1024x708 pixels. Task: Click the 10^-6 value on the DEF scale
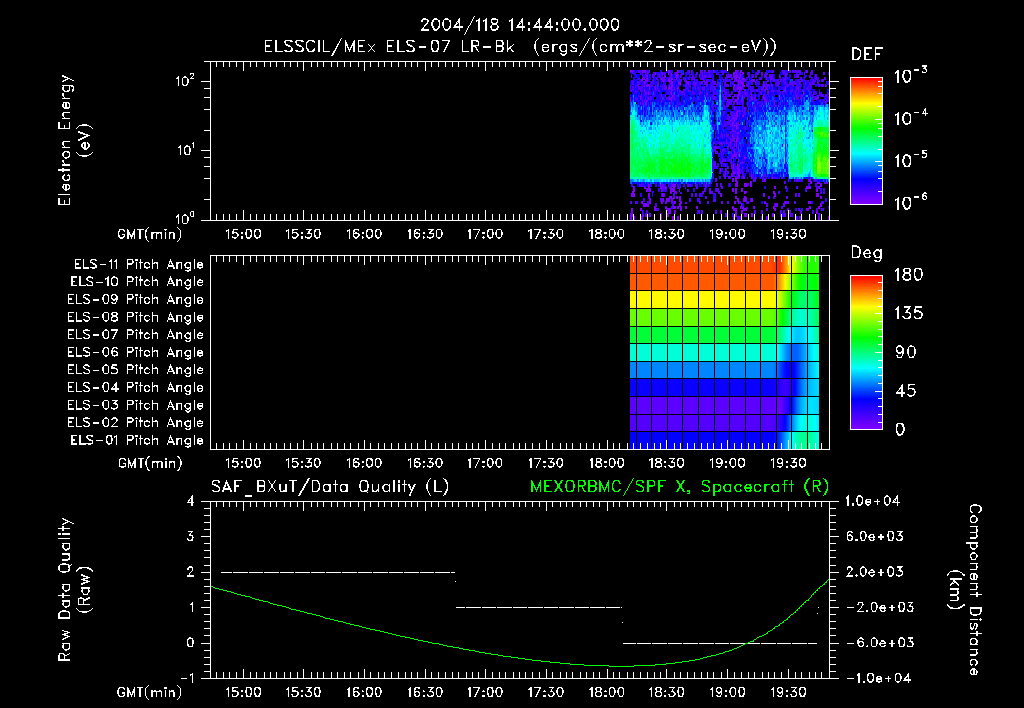(910, 202)
